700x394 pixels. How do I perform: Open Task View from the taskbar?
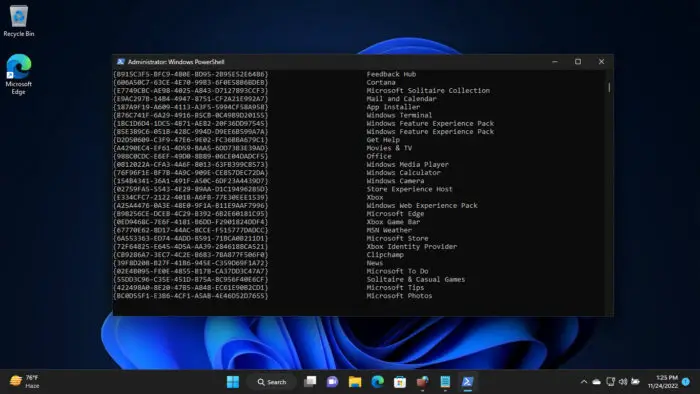310,382
